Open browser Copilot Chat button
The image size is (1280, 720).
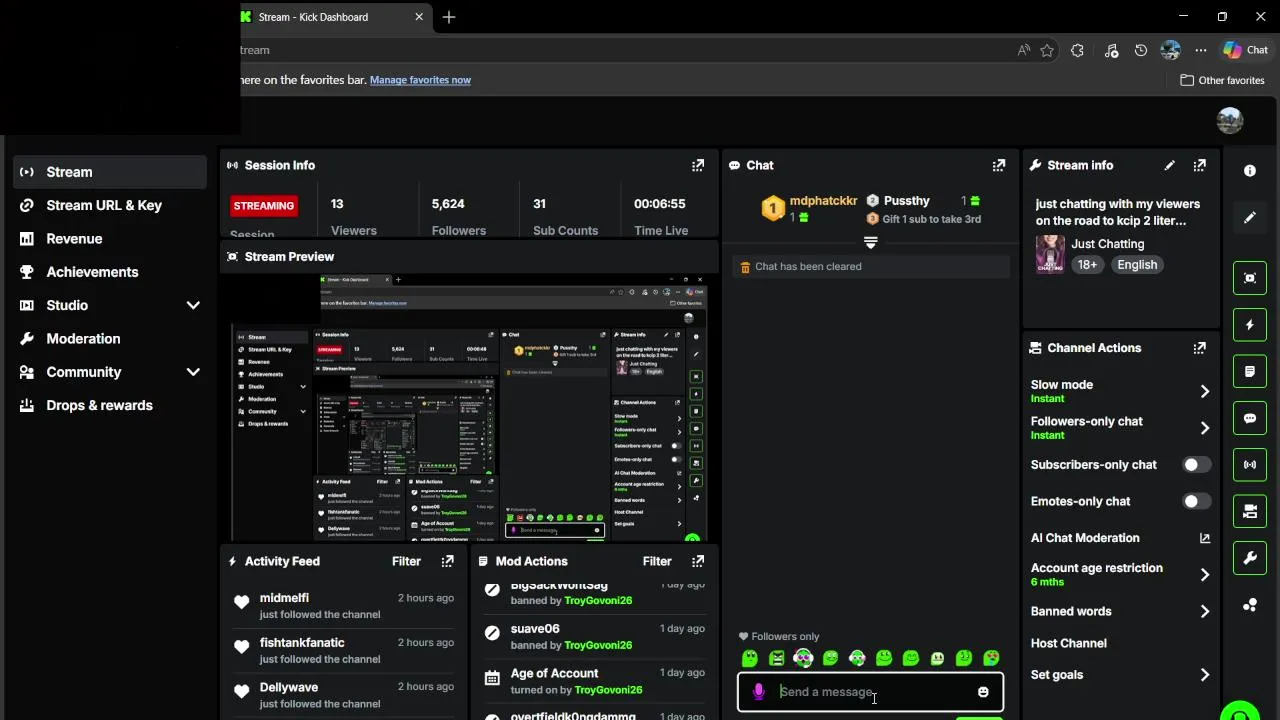pos(1246,50)
